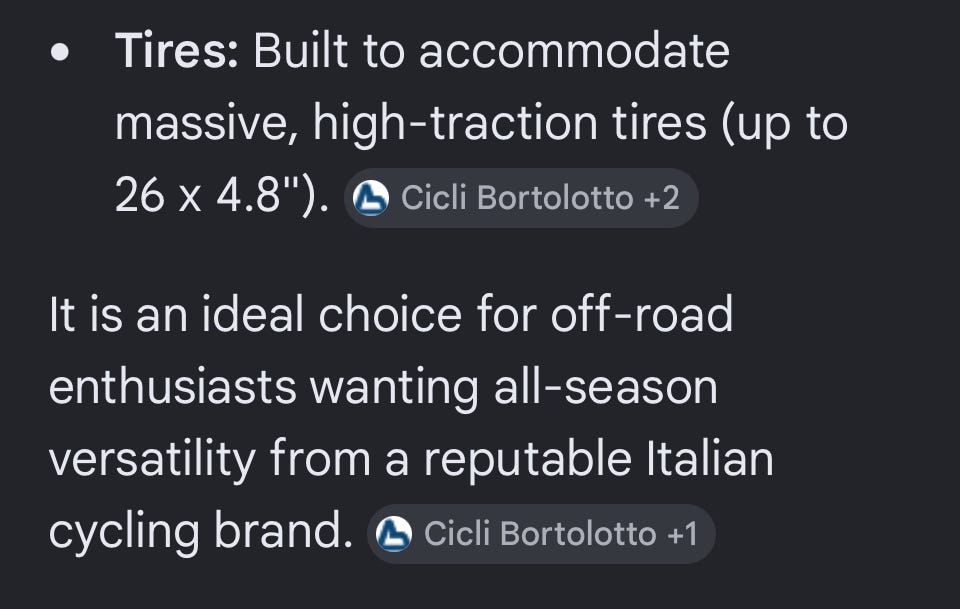Select the Cicli Bortolotto text in the final citation
Screen dimensions: 960x609
pos(540,534)
